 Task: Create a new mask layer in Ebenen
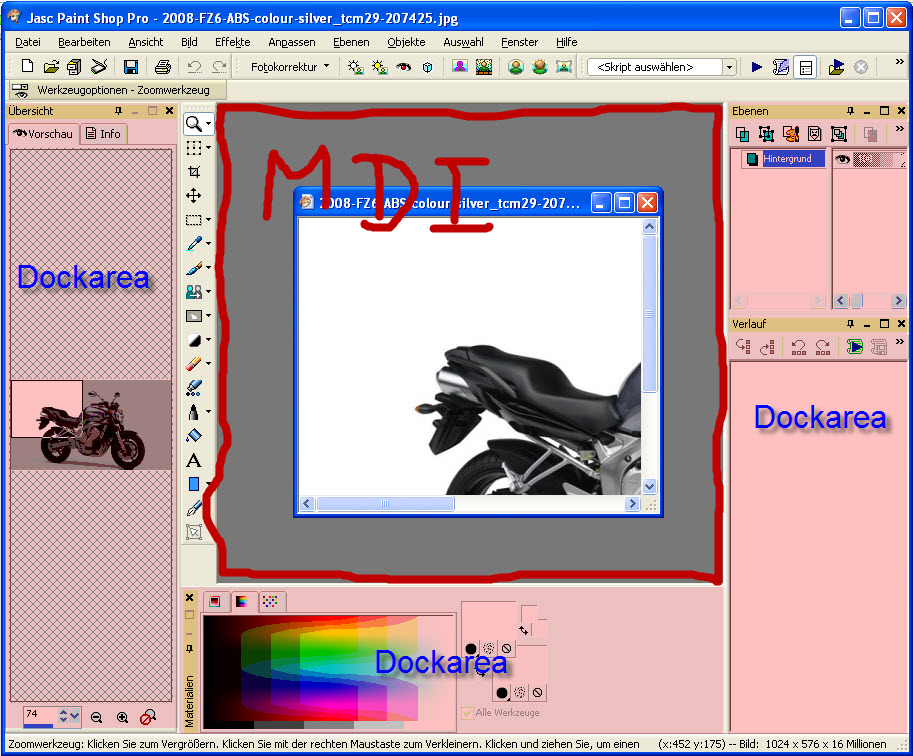815,134
